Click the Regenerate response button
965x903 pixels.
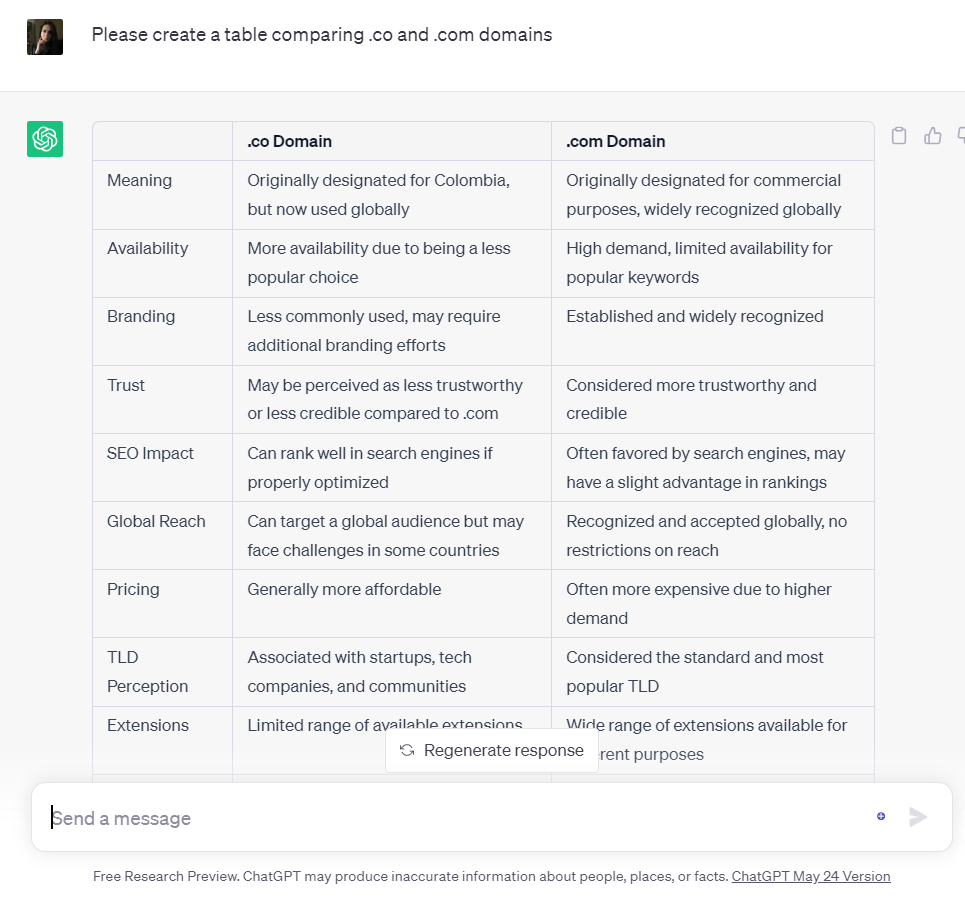(x=492, y=750)
